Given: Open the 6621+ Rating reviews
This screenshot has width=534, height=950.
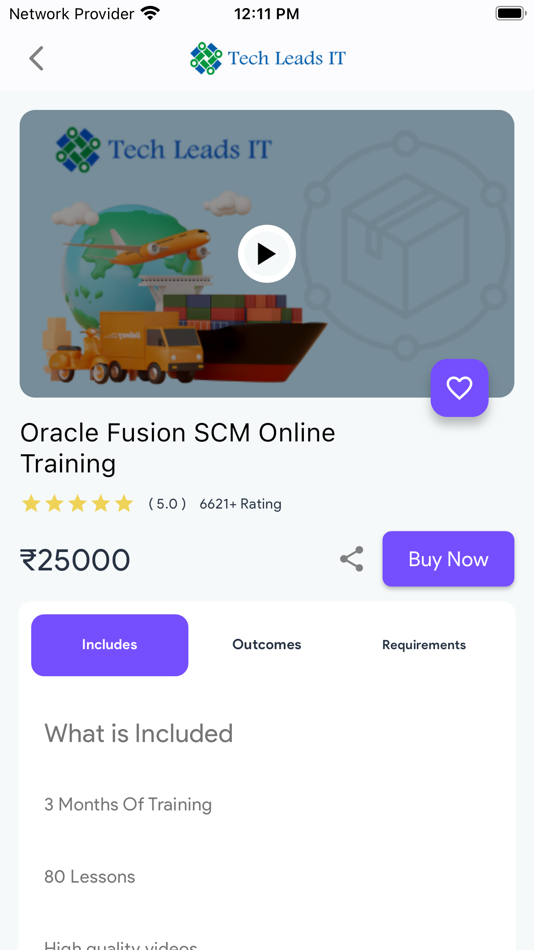Looking at the screenshot, I should 241,504.
